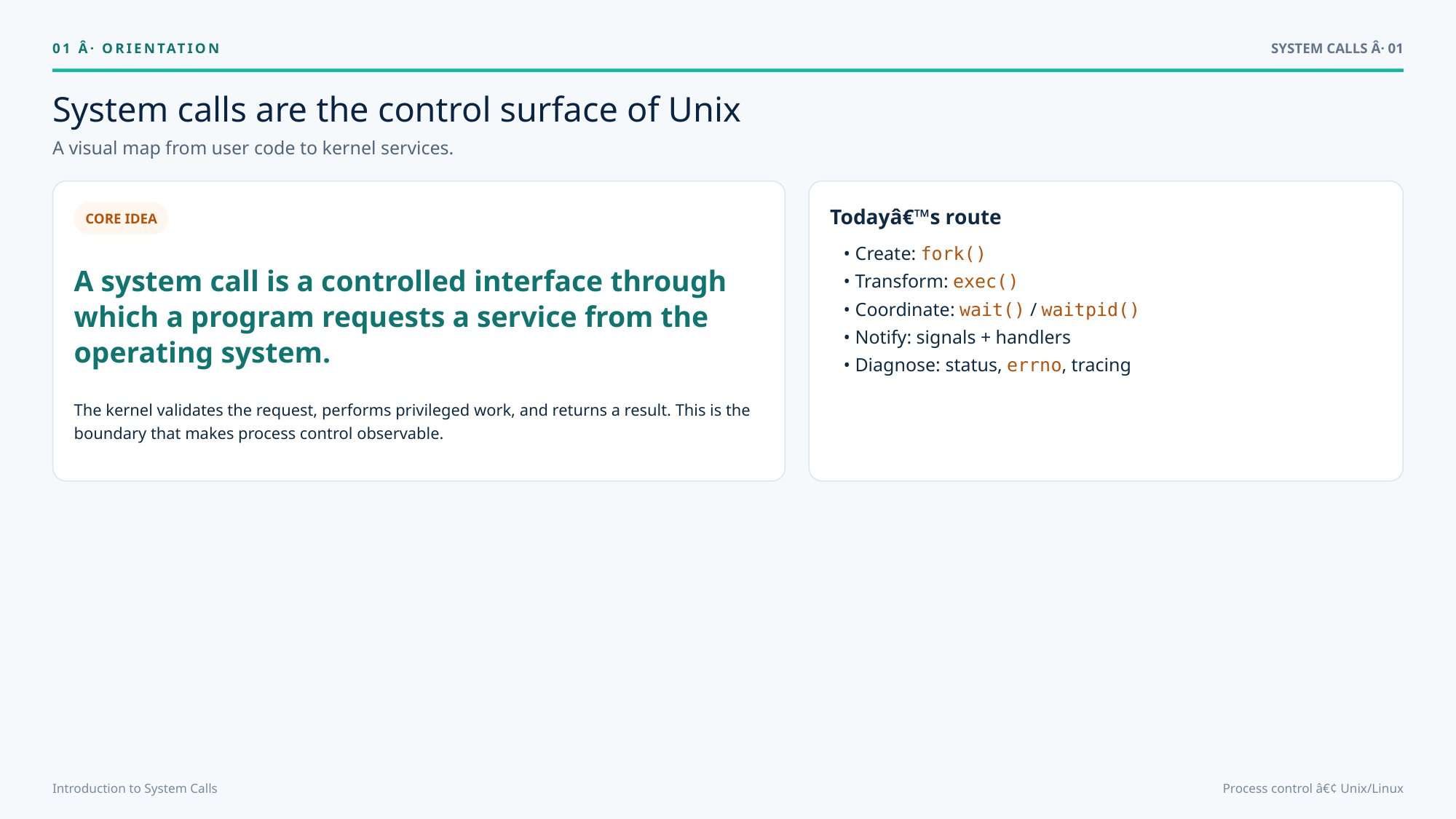Select the Today's route heading
1456x819 pixels.
click(x=915, y=217)
